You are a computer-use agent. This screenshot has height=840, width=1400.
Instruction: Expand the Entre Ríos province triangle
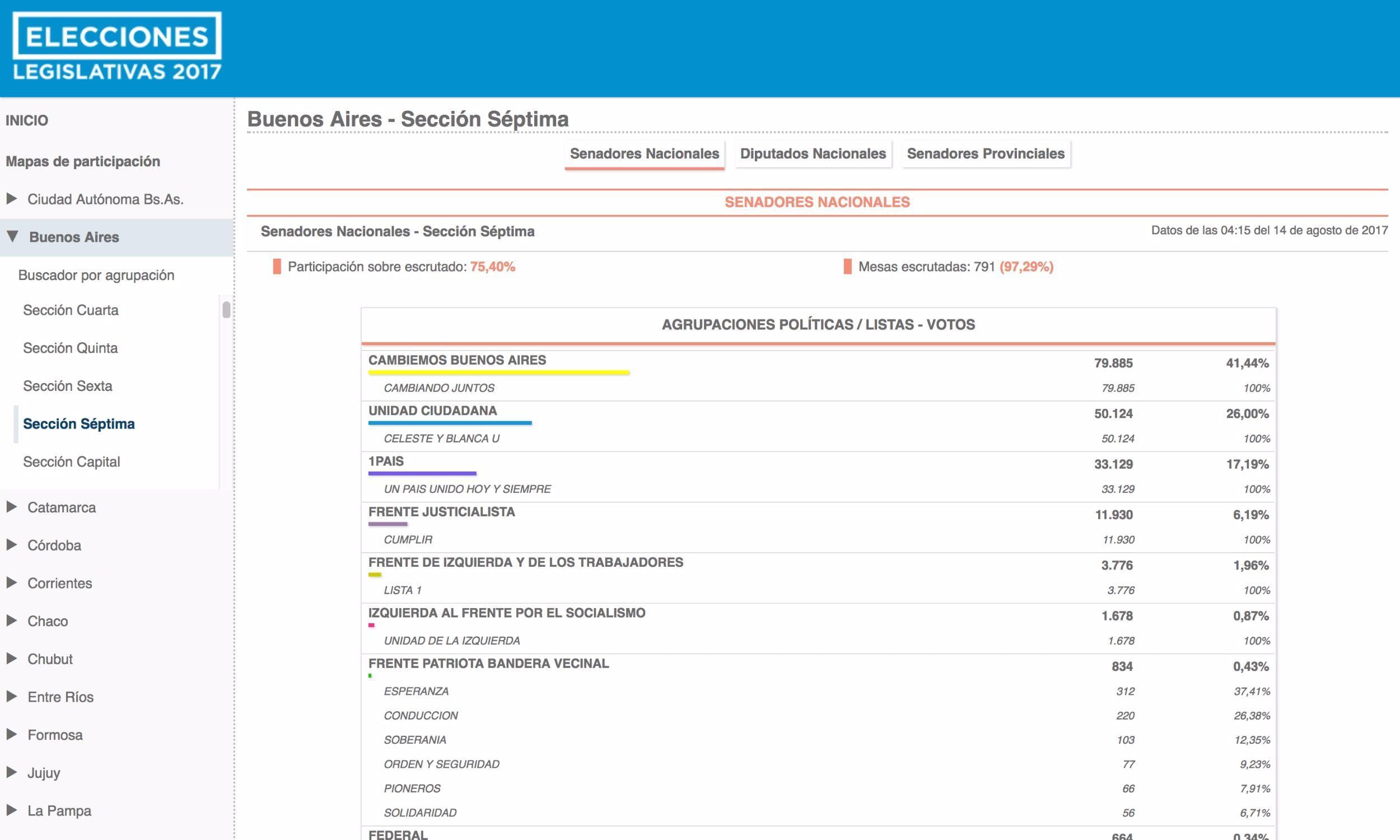tap(11, 696)
